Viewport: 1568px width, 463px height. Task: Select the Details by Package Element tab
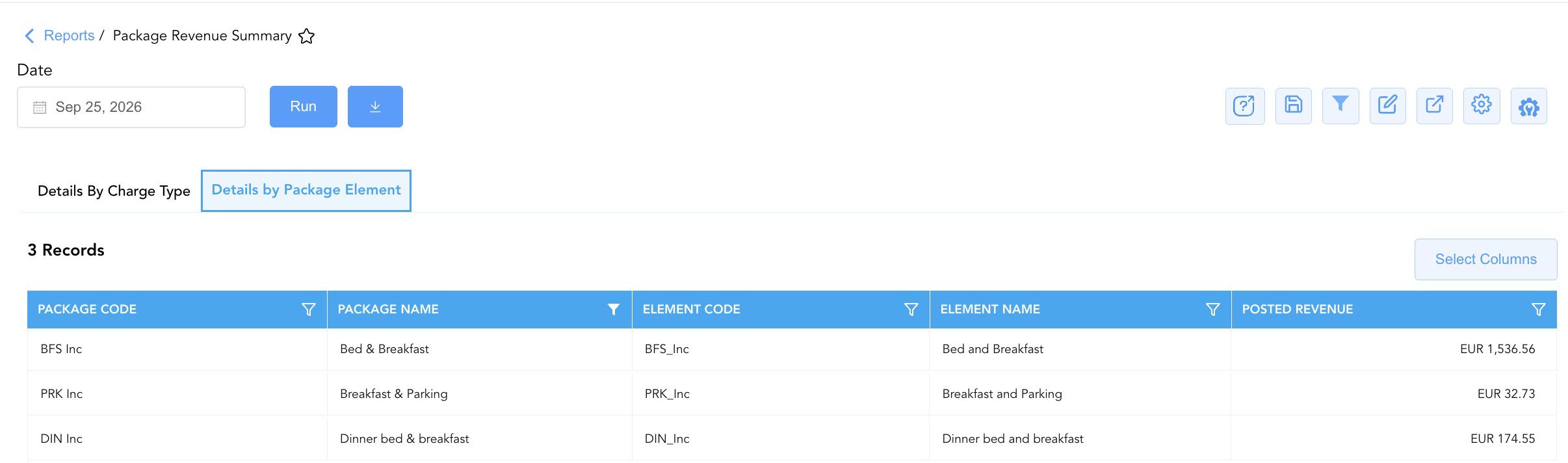pos(306,191)
